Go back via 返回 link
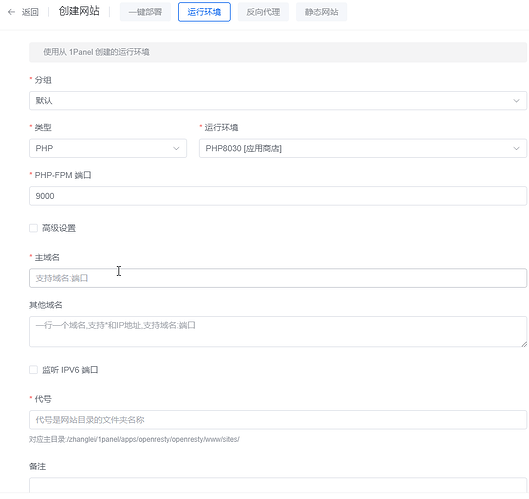 coord(30,12)
